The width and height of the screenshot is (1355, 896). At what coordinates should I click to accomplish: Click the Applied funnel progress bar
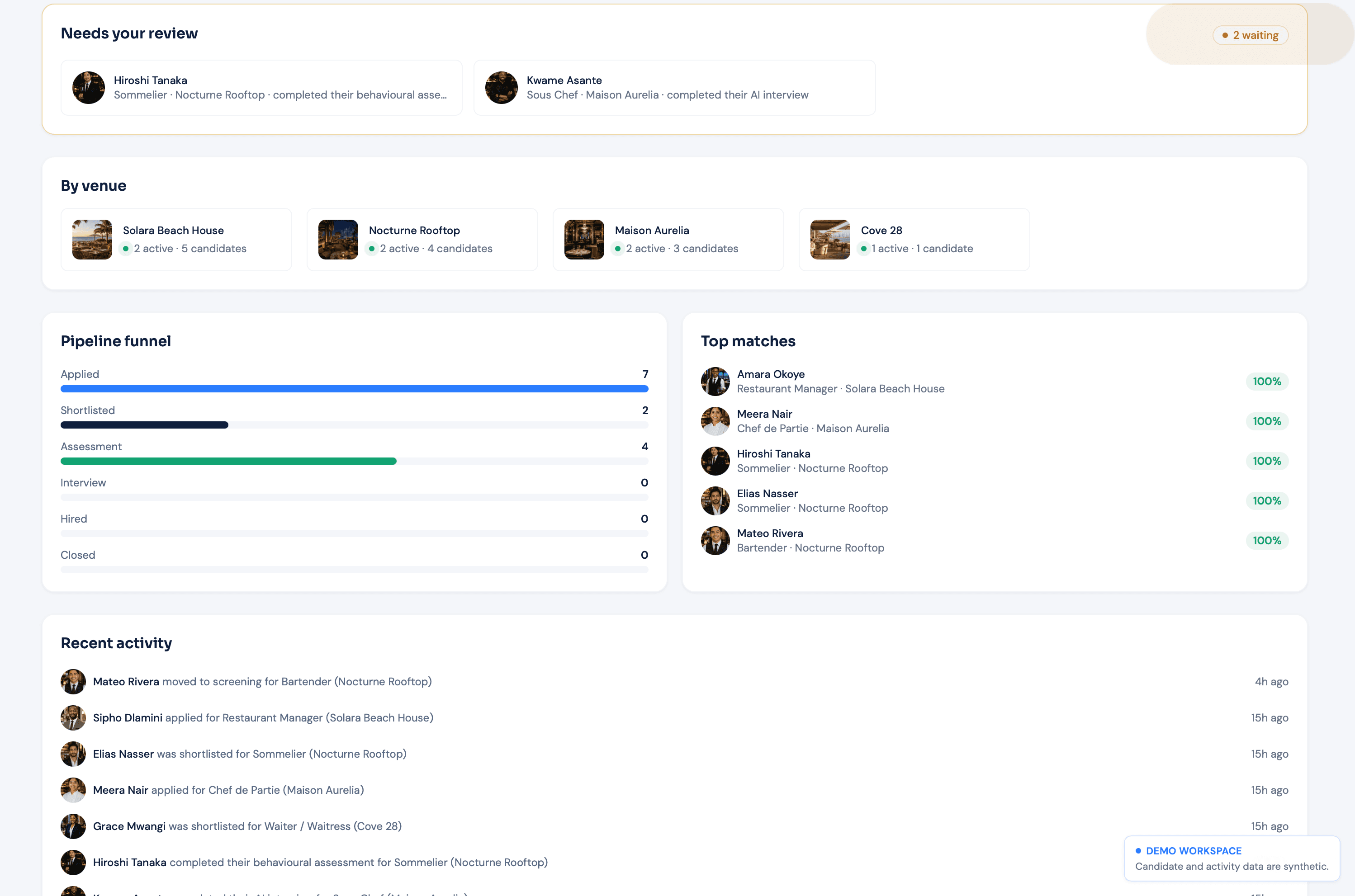[354, 389]
